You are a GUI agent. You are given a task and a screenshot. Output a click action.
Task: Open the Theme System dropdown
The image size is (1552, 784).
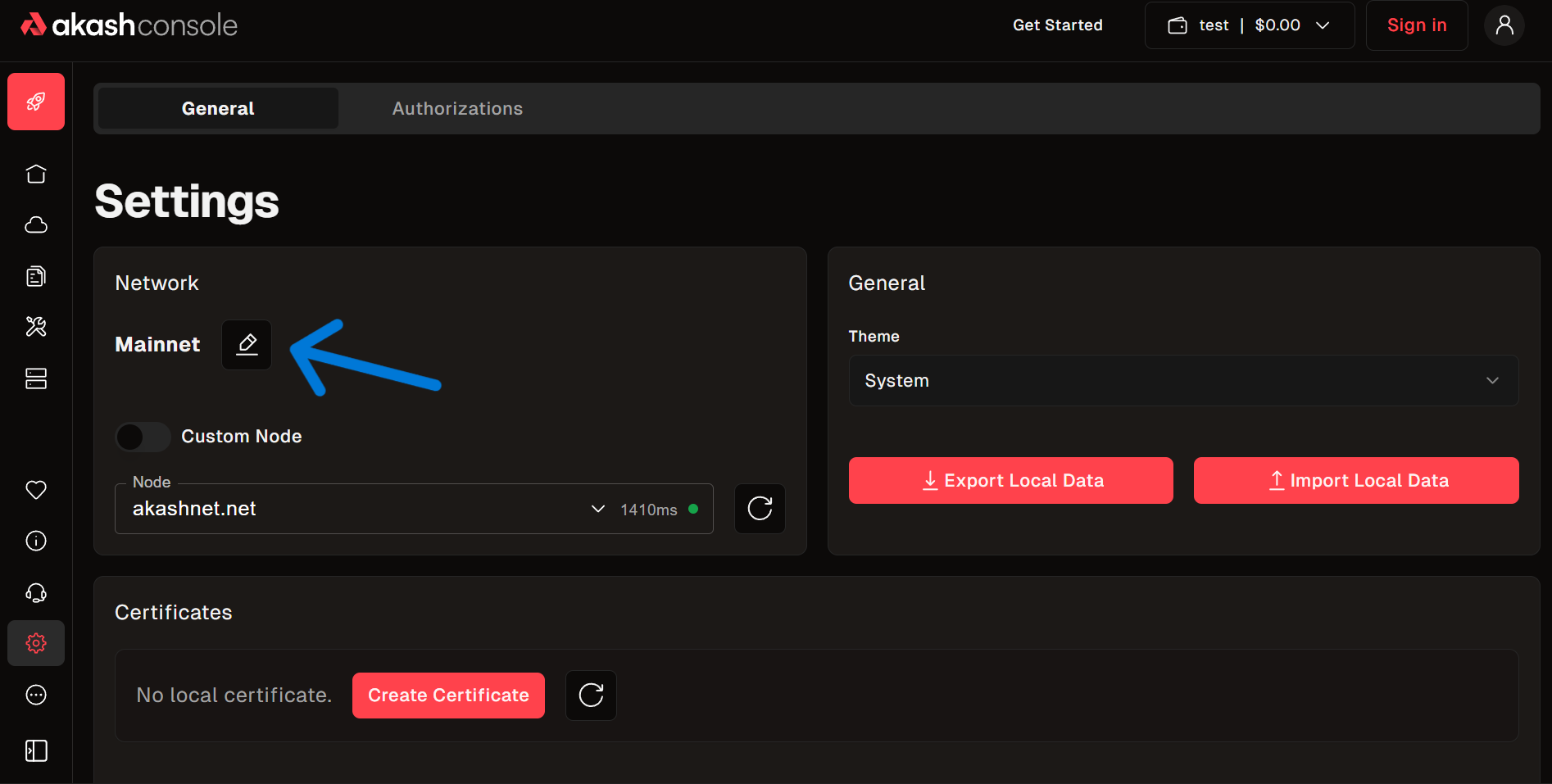pos(1183,380)
